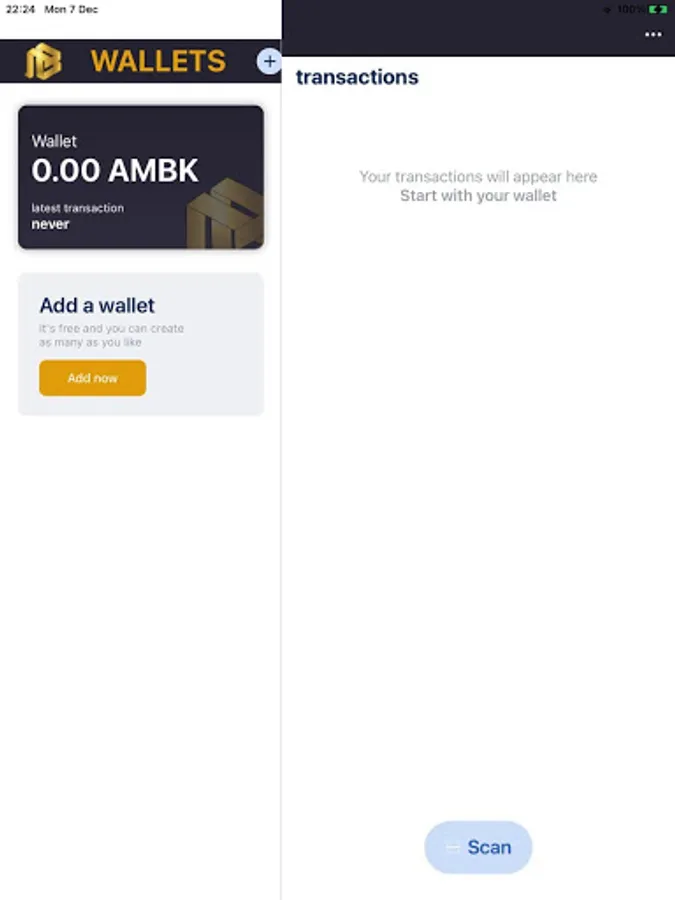Image resolution: width=675 pixels, height=900 pixels.
Task: Click the latest transaction never label
Action: click(x=77, y=216)
